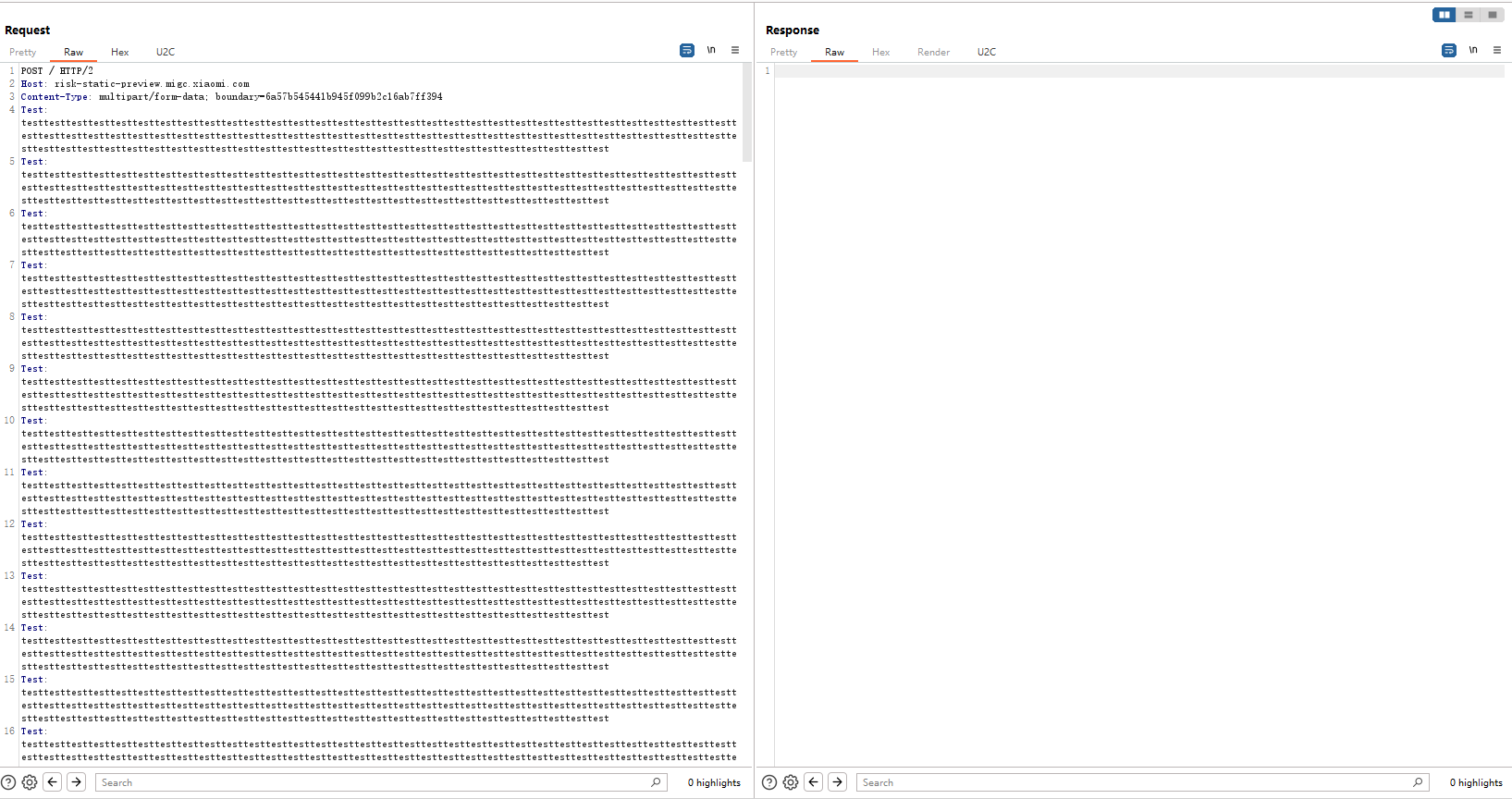The height and width of the screenshot is (799, 1512).
Task: Go to next match in Response search
Action: pos(838,782)
